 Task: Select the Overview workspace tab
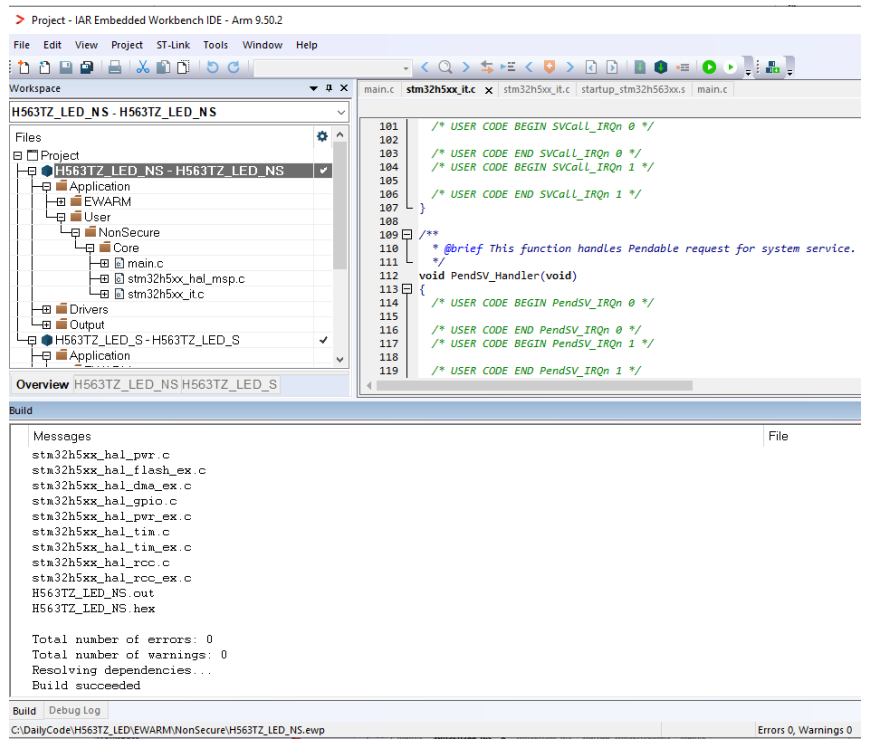(42, 385)
